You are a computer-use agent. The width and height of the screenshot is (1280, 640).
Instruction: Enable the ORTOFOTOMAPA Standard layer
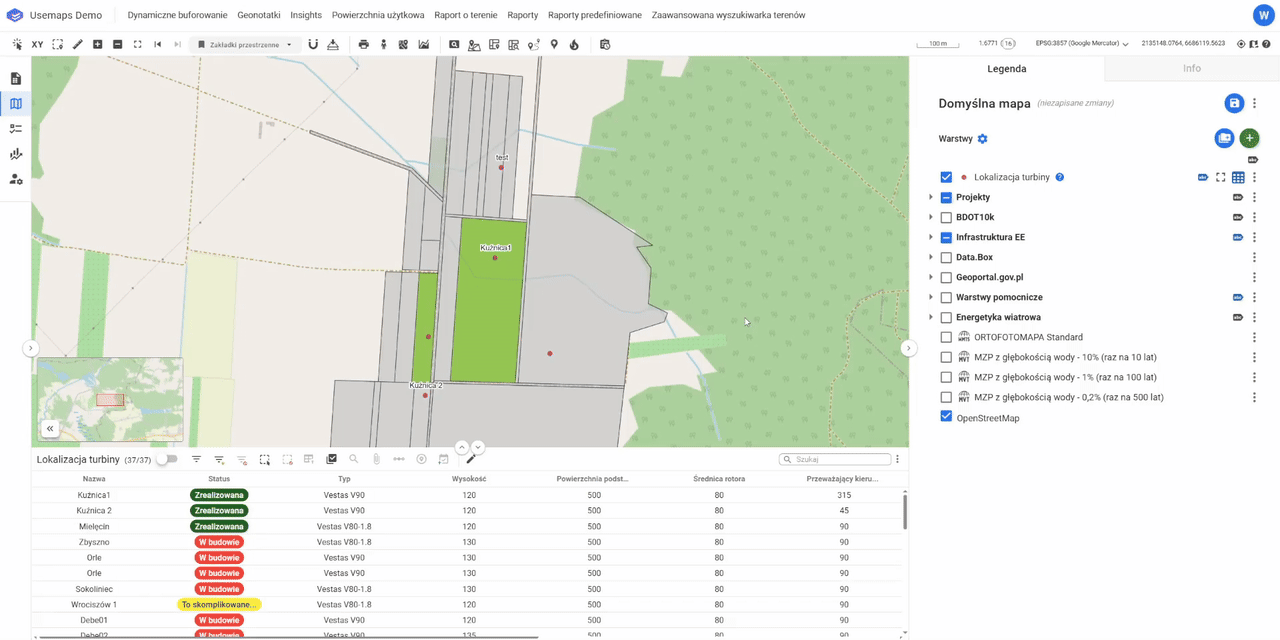(946, 337)
